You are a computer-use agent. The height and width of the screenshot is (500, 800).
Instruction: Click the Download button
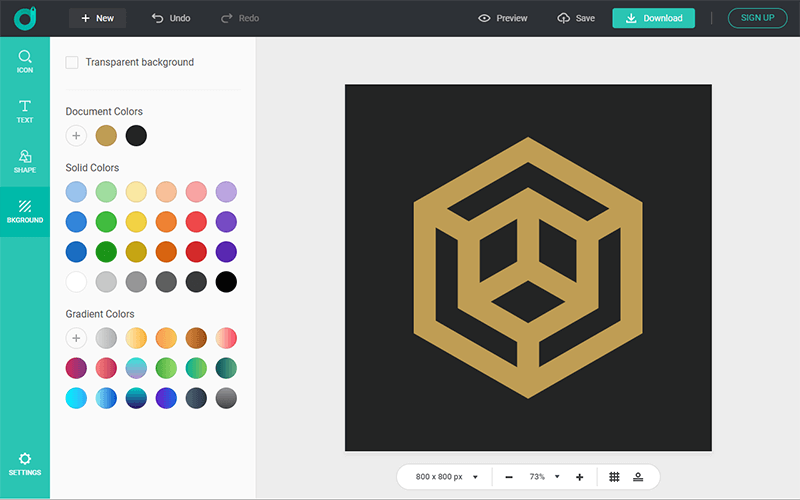pyautogui.click(x=653, y=18)
